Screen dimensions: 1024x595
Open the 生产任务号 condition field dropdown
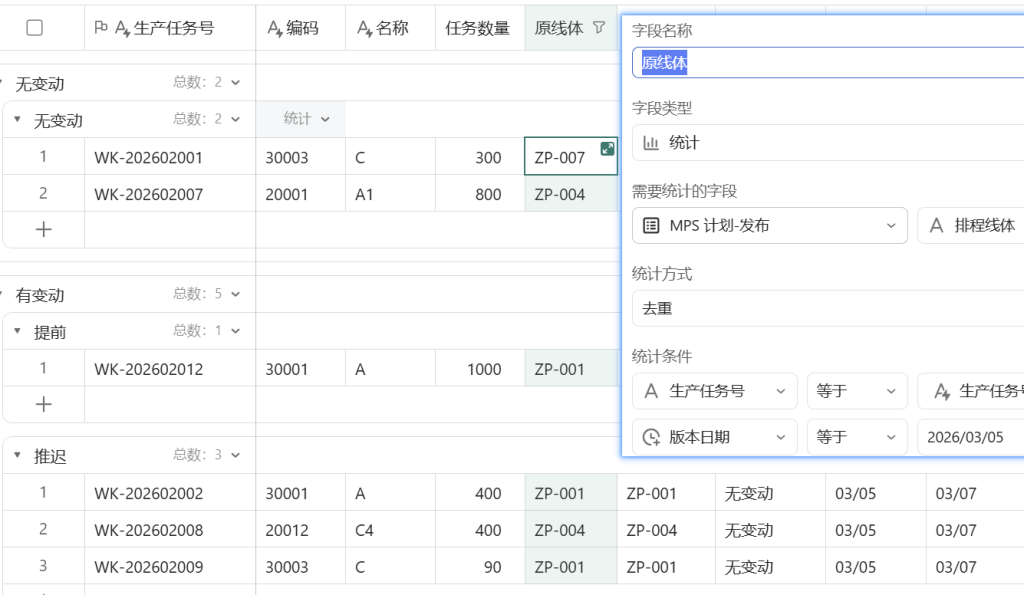[714, 391]
